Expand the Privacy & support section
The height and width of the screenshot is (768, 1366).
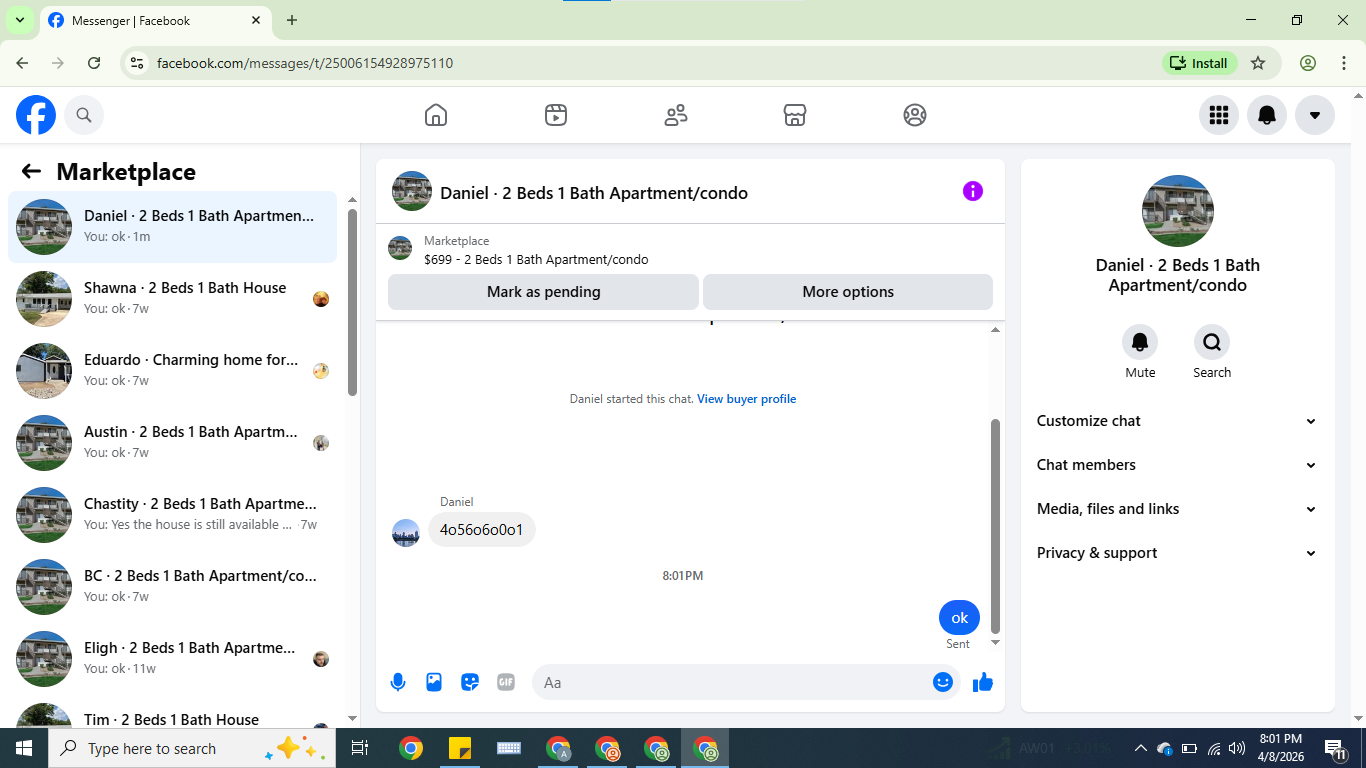pos(1178,553)
